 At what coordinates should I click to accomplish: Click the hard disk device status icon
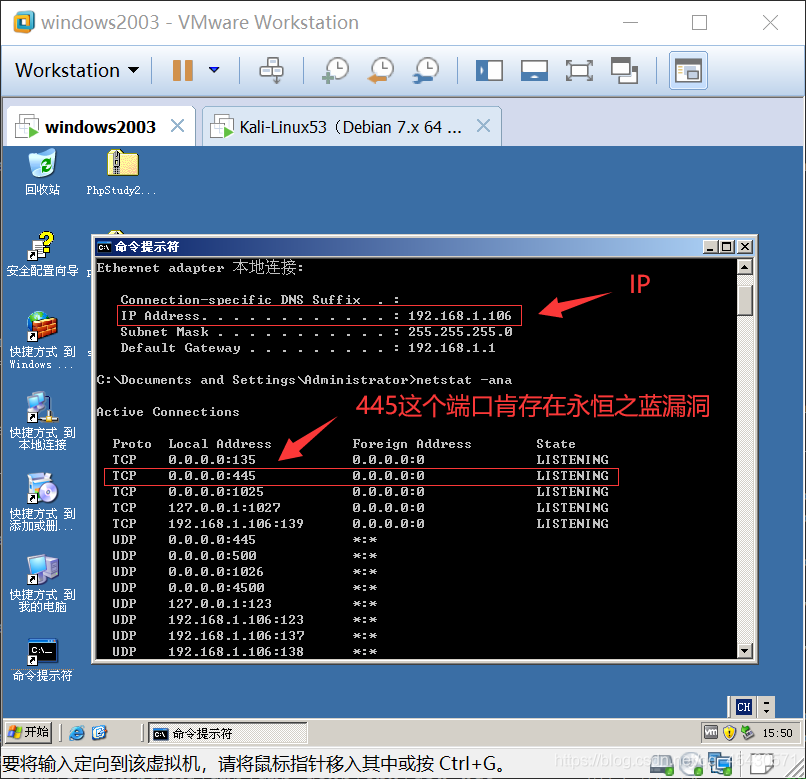662,767
